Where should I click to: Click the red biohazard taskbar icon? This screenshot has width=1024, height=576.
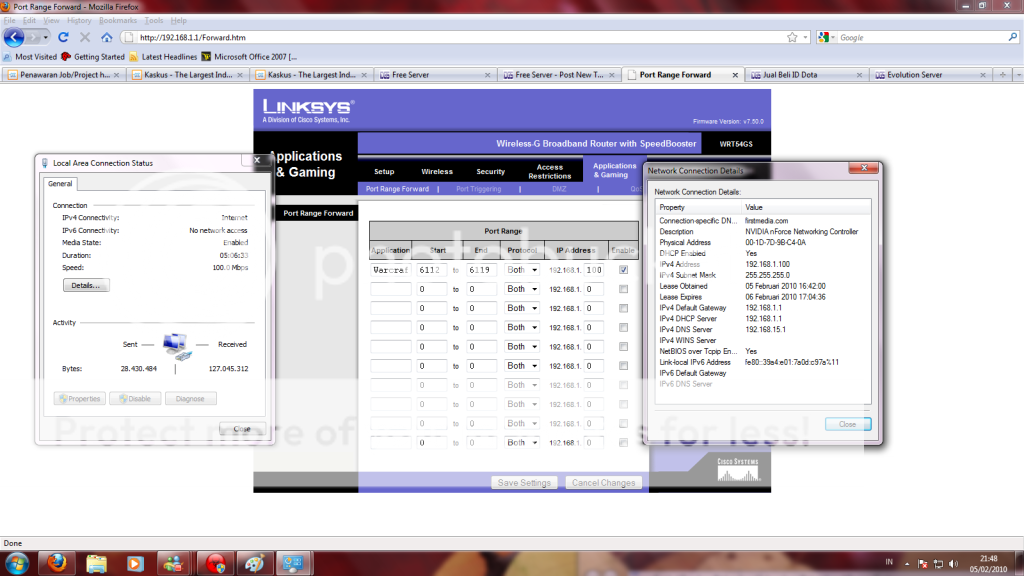tap(215, 563)
